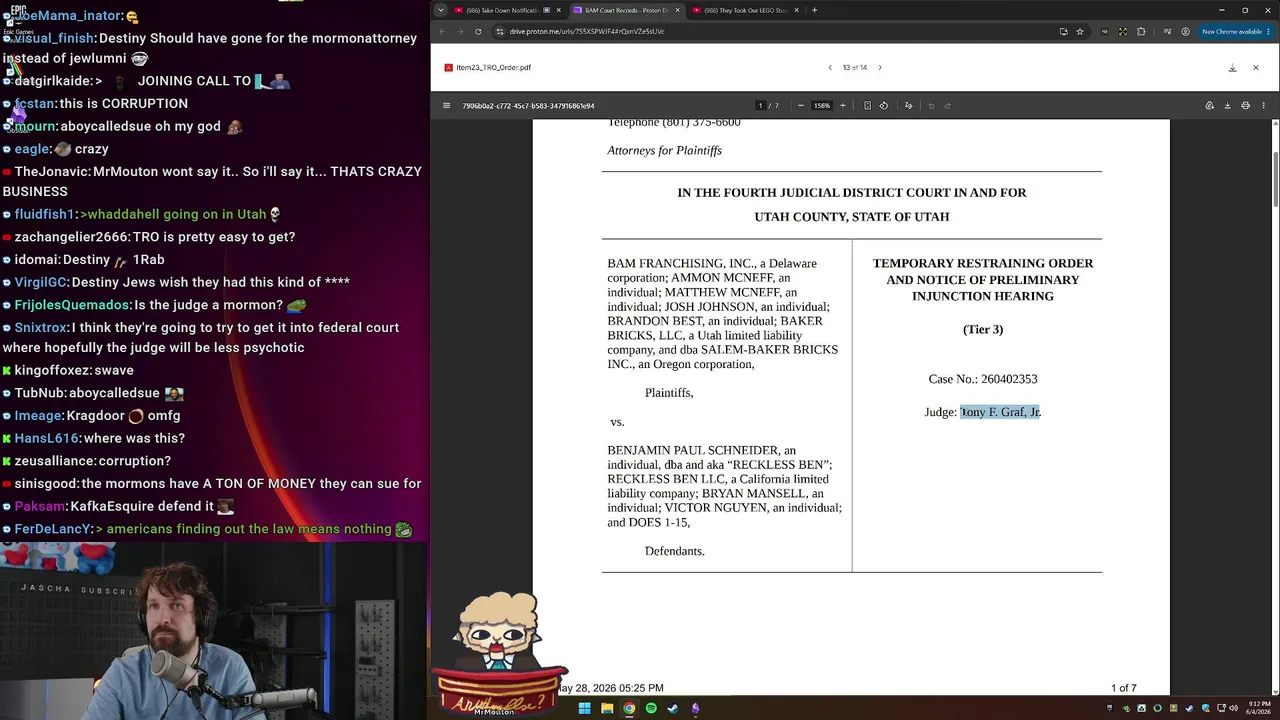
Task: Bookmark this page with star icon
Action: click(1080, 31)
